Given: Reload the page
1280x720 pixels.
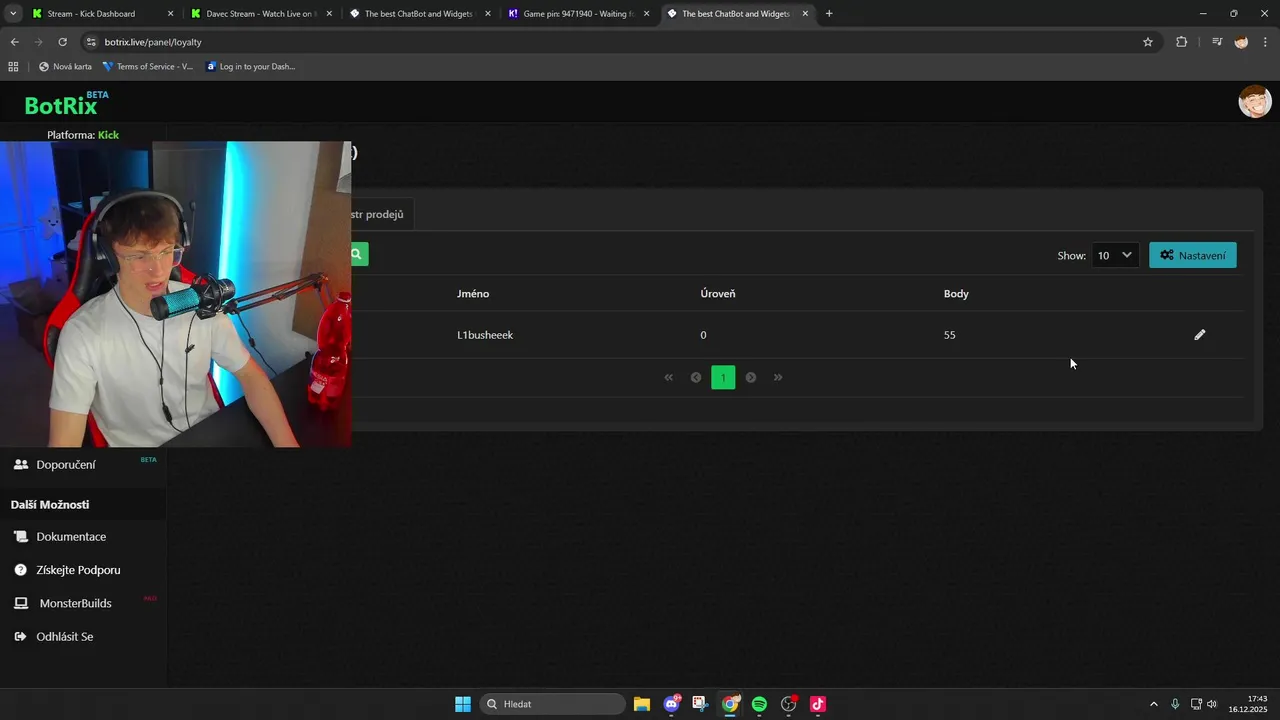Looking at the screenshot, I should [62, 42].
